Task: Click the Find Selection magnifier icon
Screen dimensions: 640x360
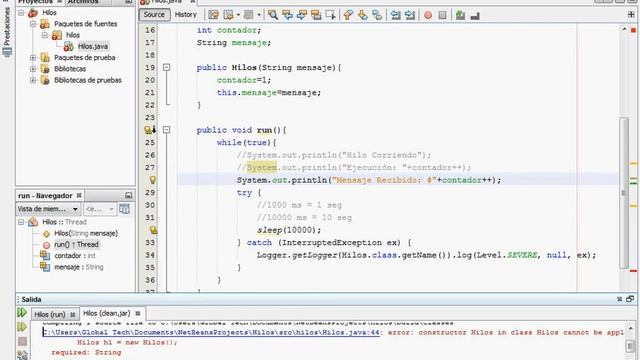Action: coord(273,15)
